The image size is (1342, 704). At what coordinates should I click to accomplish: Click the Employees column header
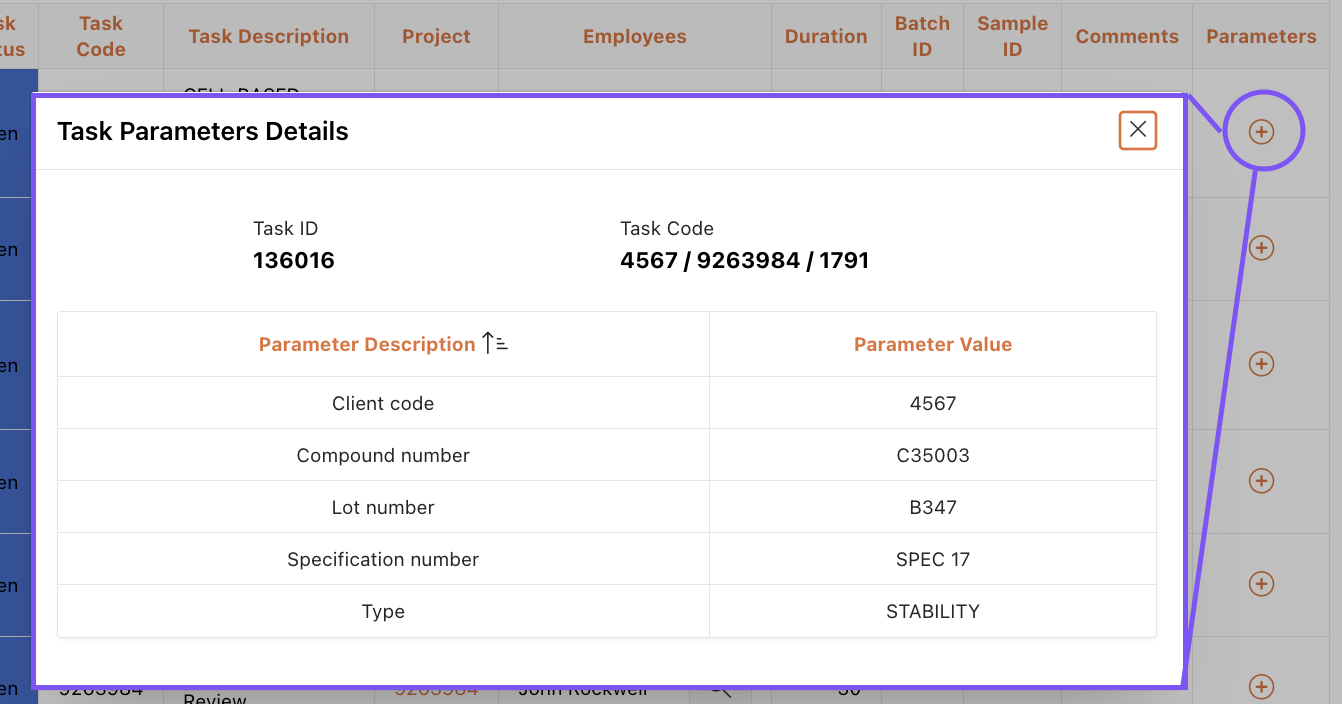pyautogui.click(x=634, y=37)
